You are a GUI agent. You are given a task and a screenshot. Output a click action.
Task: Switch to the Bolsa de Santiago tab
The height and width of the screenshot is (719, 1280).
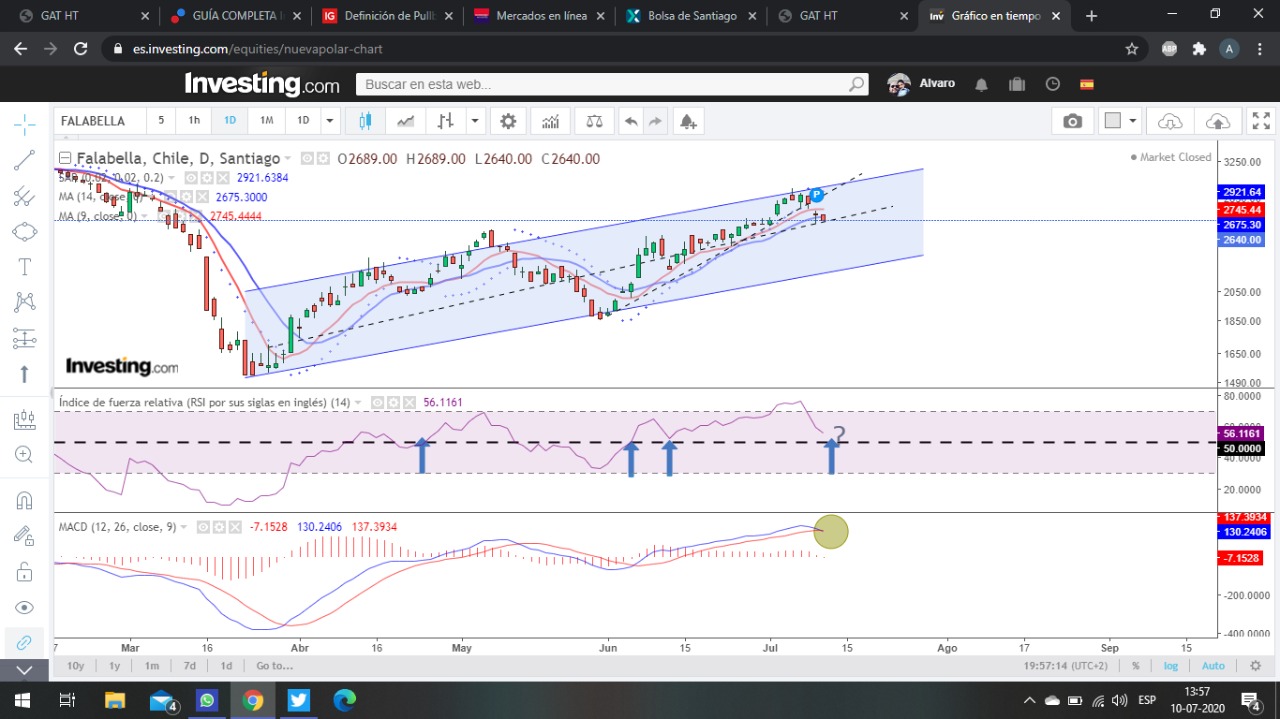[692, 16]
